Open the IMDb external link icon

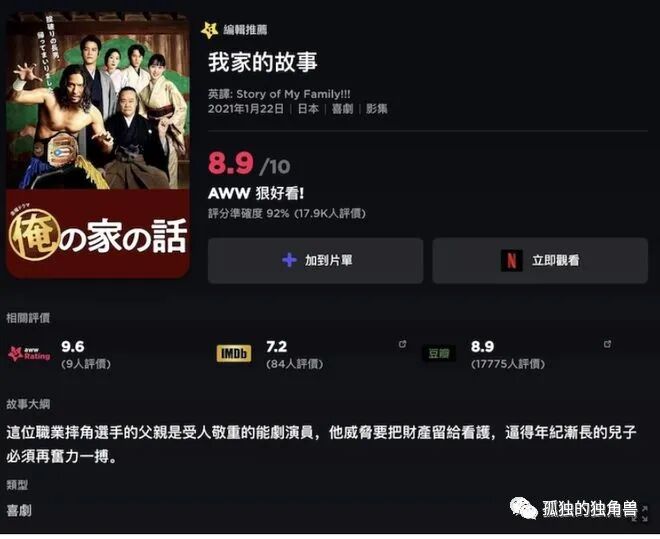click(402, 344)
